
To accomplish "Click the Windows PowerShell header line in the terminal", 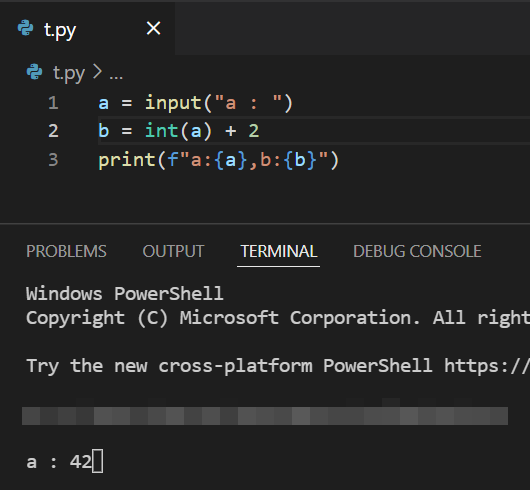I will 125,293.
